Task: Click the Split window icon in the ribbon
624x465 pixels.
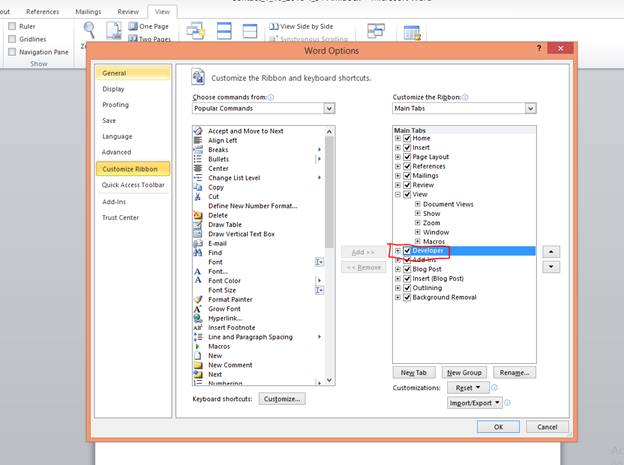Action: click(x=250, y=31)
